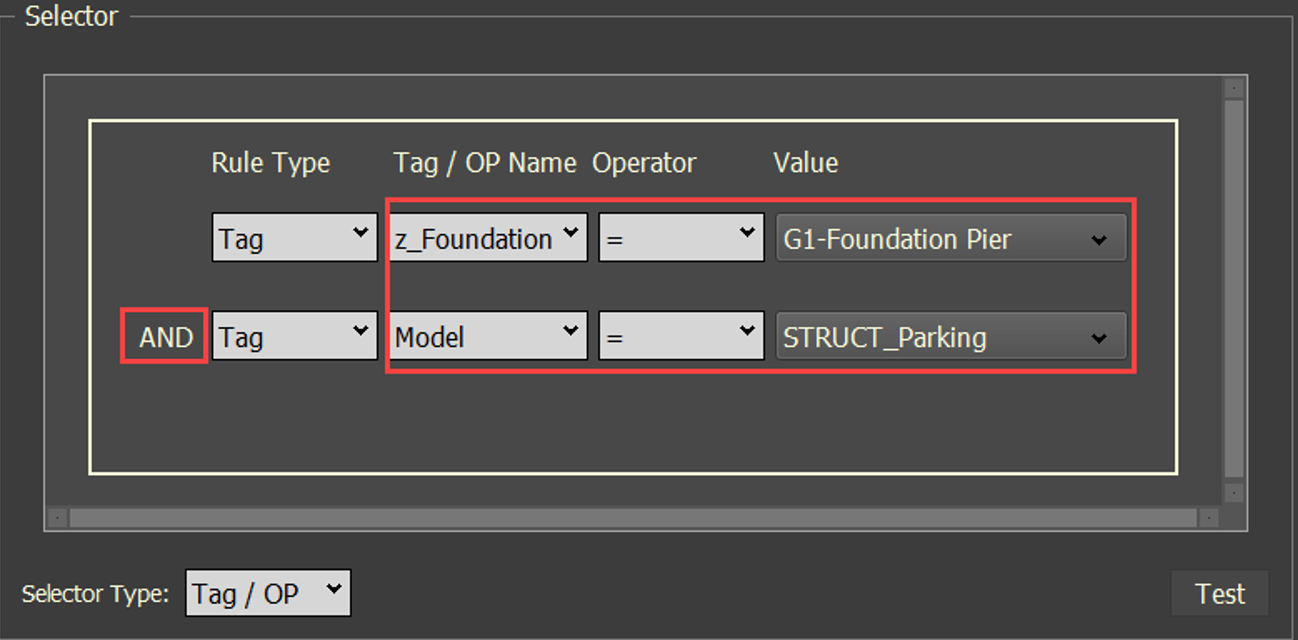Click the Test button
Viewport: 1298px width, 640px height.
click(x=1220, y=594)
